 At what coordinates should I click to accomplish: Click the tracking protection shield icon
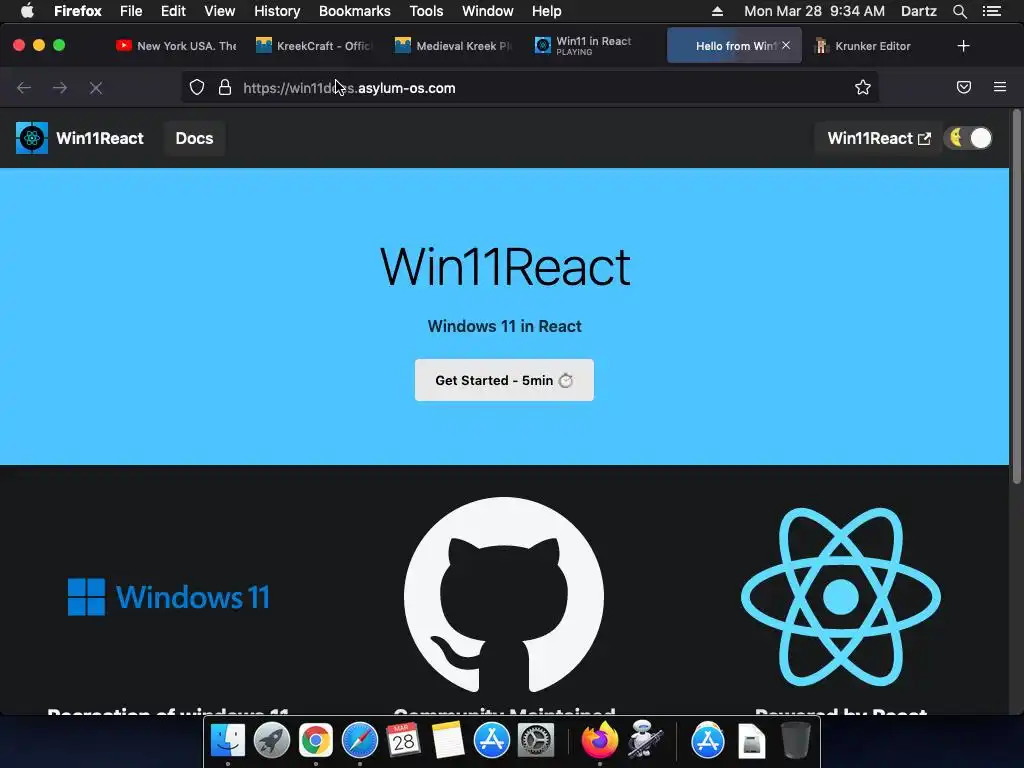coord(197,88)
